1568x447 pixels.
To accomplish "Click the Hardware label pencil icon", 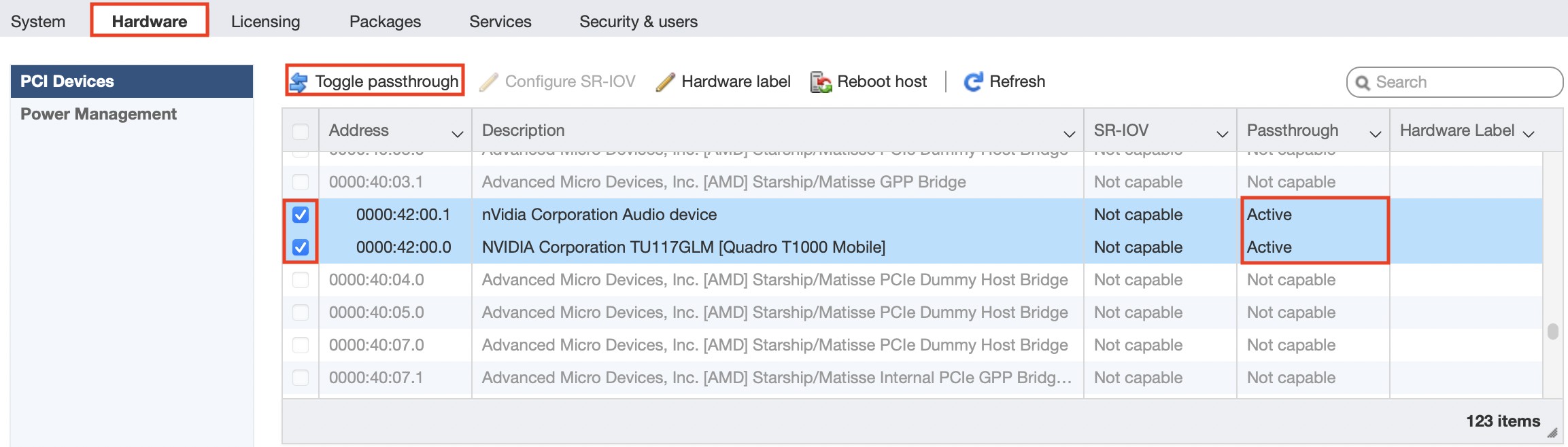I will click(665, 82).
